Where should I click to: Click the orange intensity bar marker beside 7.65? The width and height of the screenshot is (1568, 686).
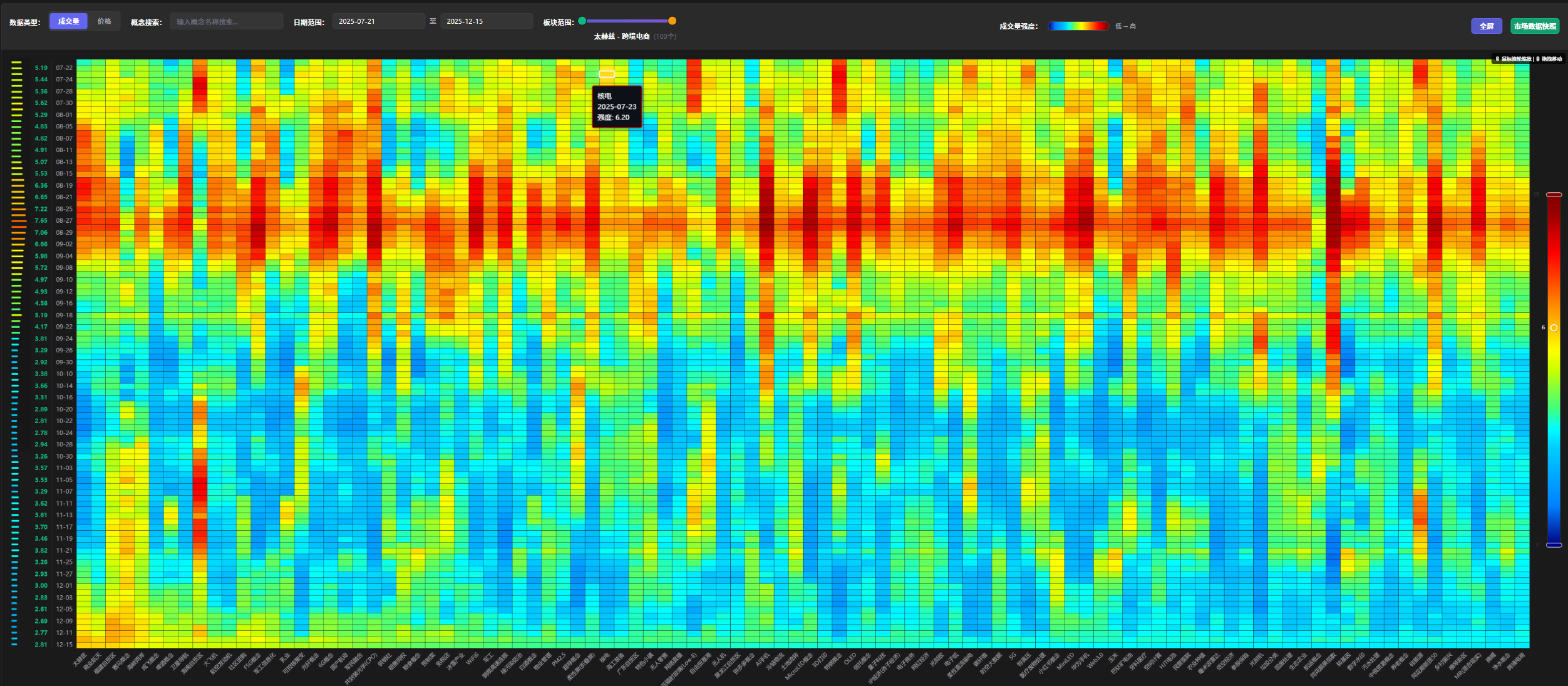(18, 220)
